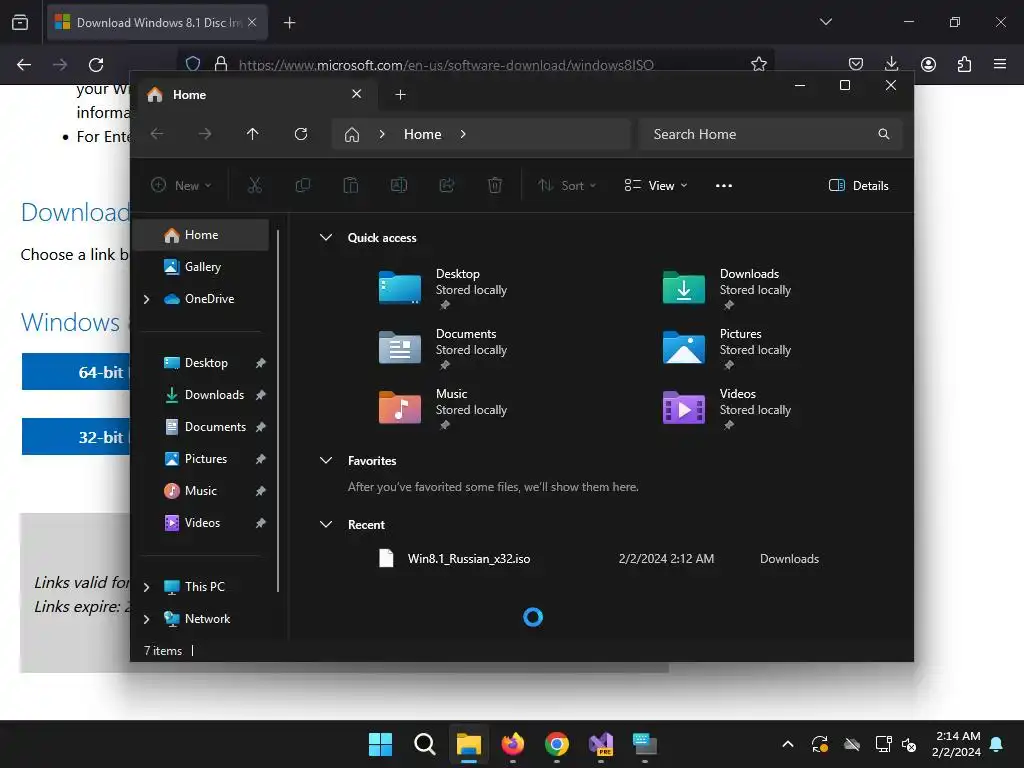This screenshot has width=1024, height=768.
Task: Click the home icon in address bar
Action: pos(352,135)
